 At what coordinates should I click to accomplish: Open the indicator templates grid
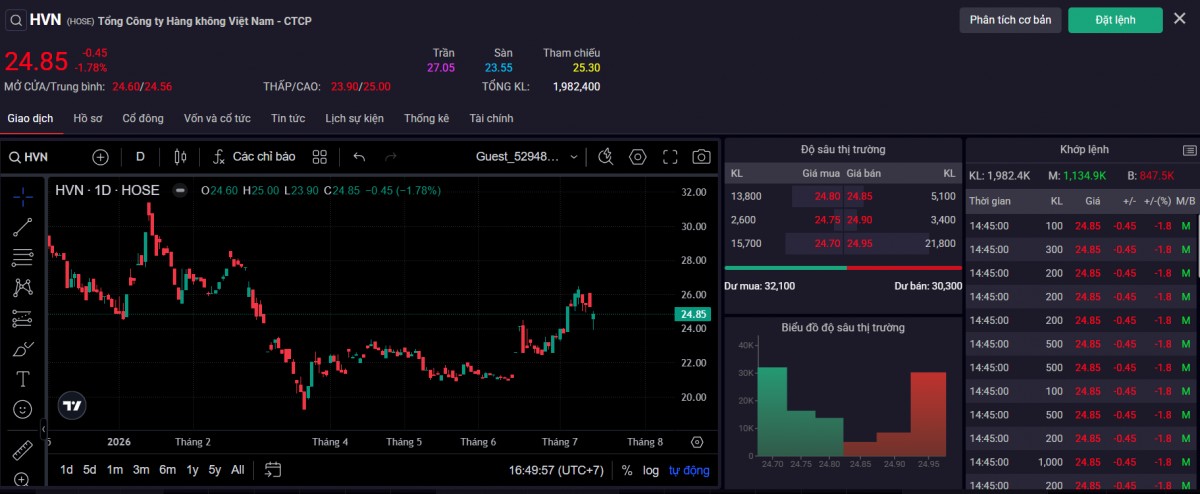[320, 157]
